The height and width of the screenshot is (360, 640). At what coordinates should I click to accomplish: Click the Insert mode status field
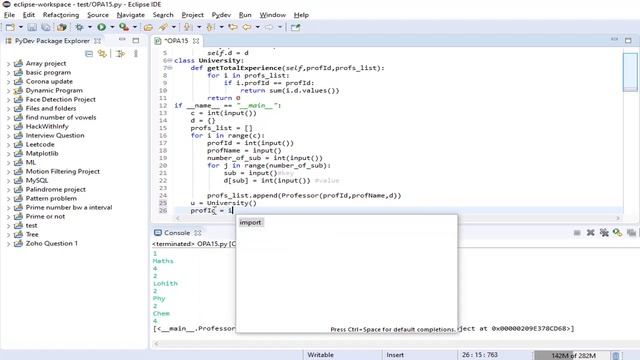[395, 355]
